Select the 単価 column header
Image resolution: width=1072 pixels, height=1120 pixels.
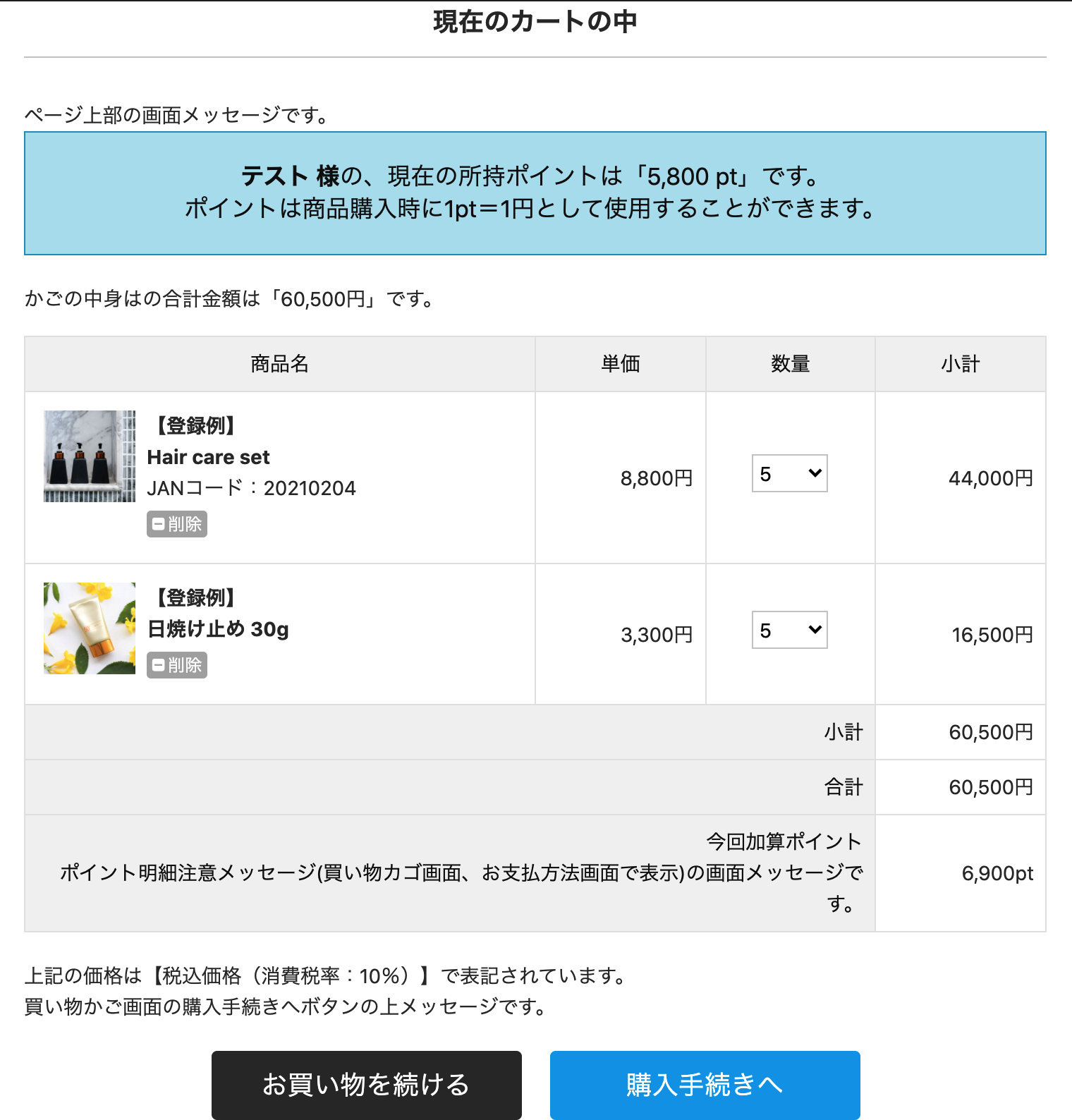(x=620, y=364)
